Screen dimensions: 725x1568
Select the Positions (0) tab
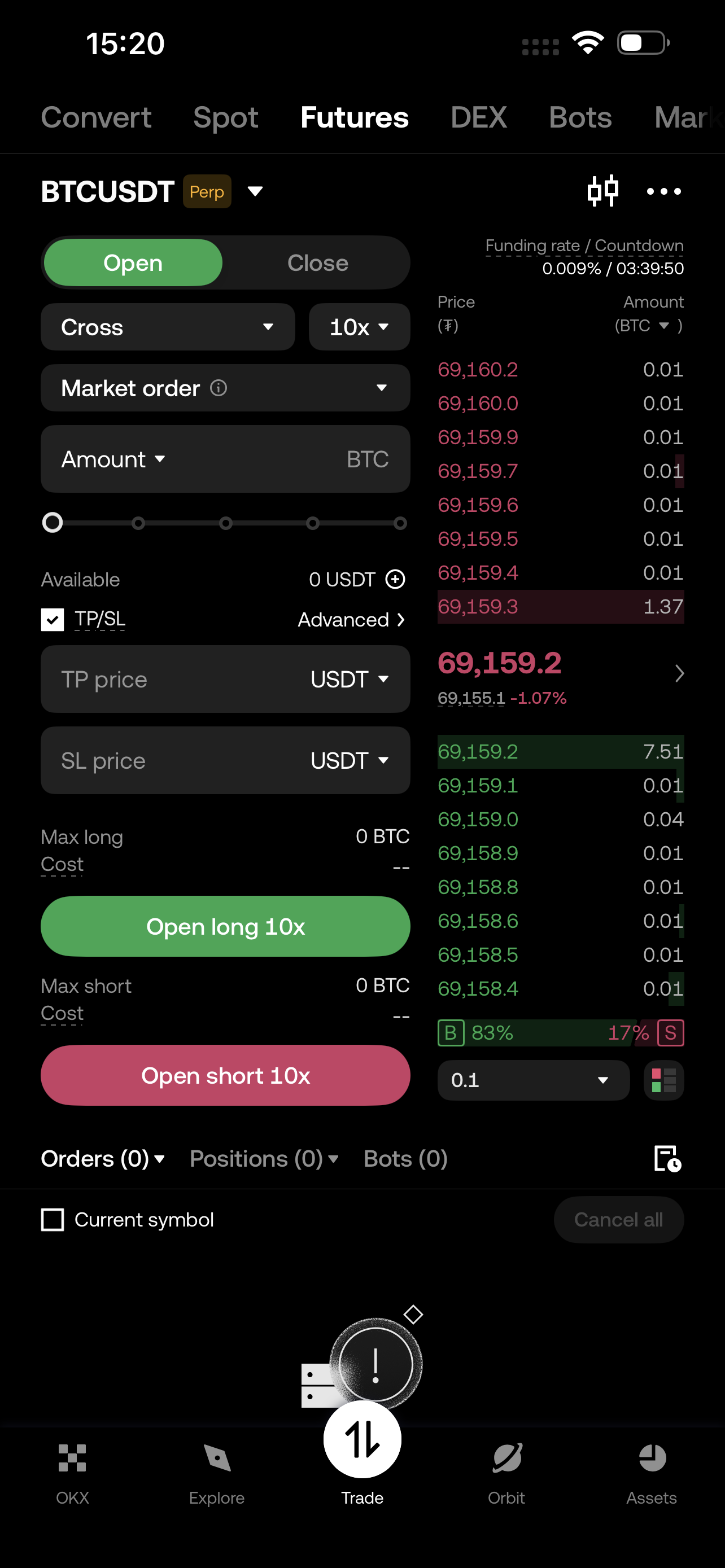(x=263, y=1158)
